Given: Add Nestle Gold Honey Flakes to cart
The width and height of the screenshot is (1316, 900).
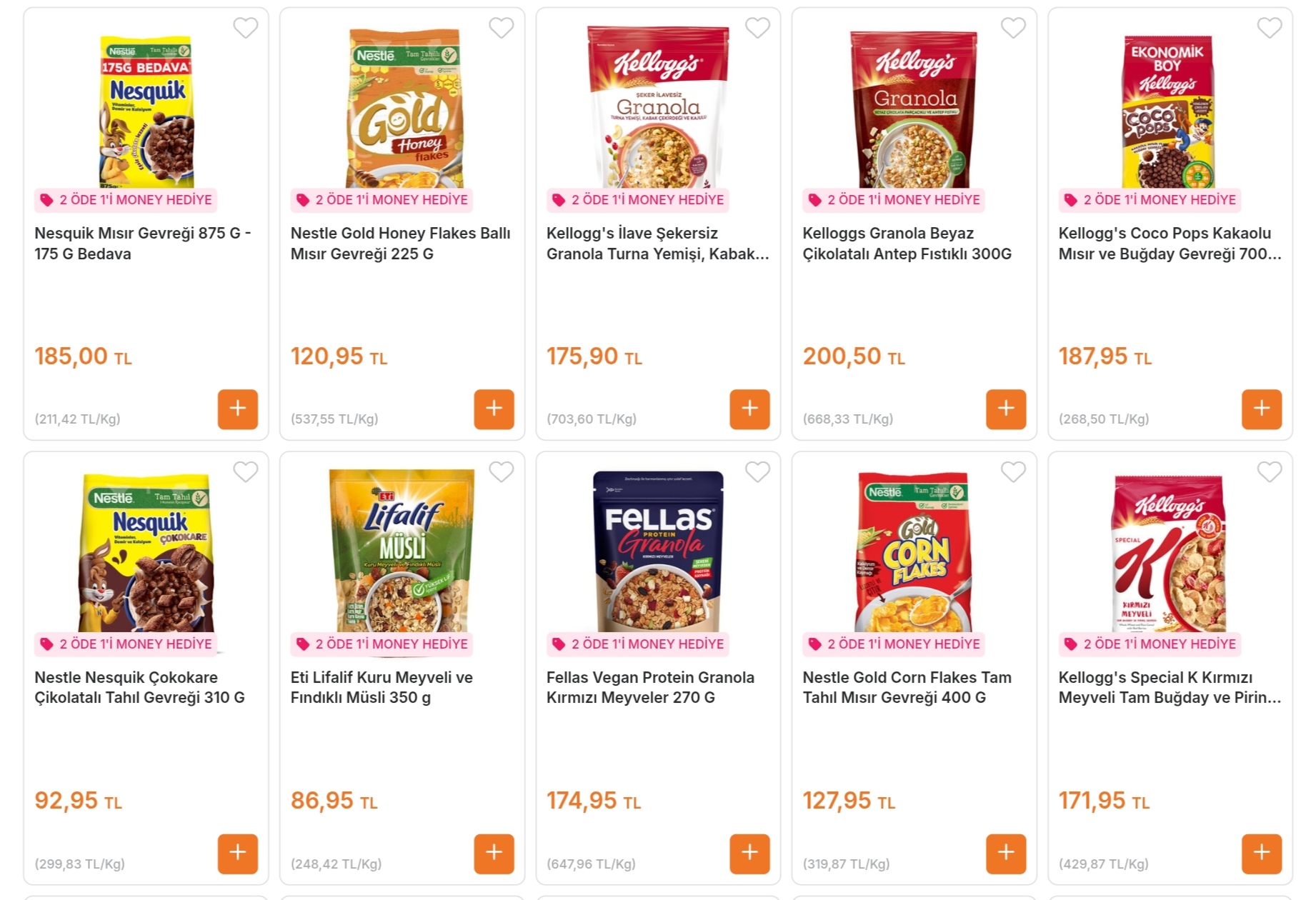Looking at the screenshot, I should point(494,409).
